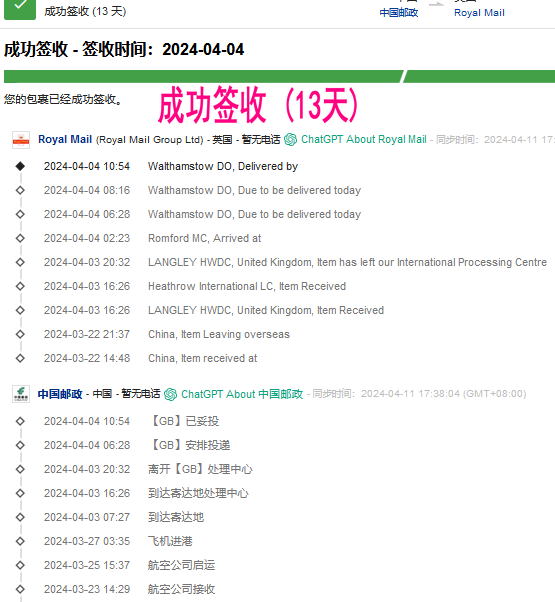Screen dimensions: 555x602
Task: Click the Royal Mail carrier logo icon
Action: click(x=21, y=140)
